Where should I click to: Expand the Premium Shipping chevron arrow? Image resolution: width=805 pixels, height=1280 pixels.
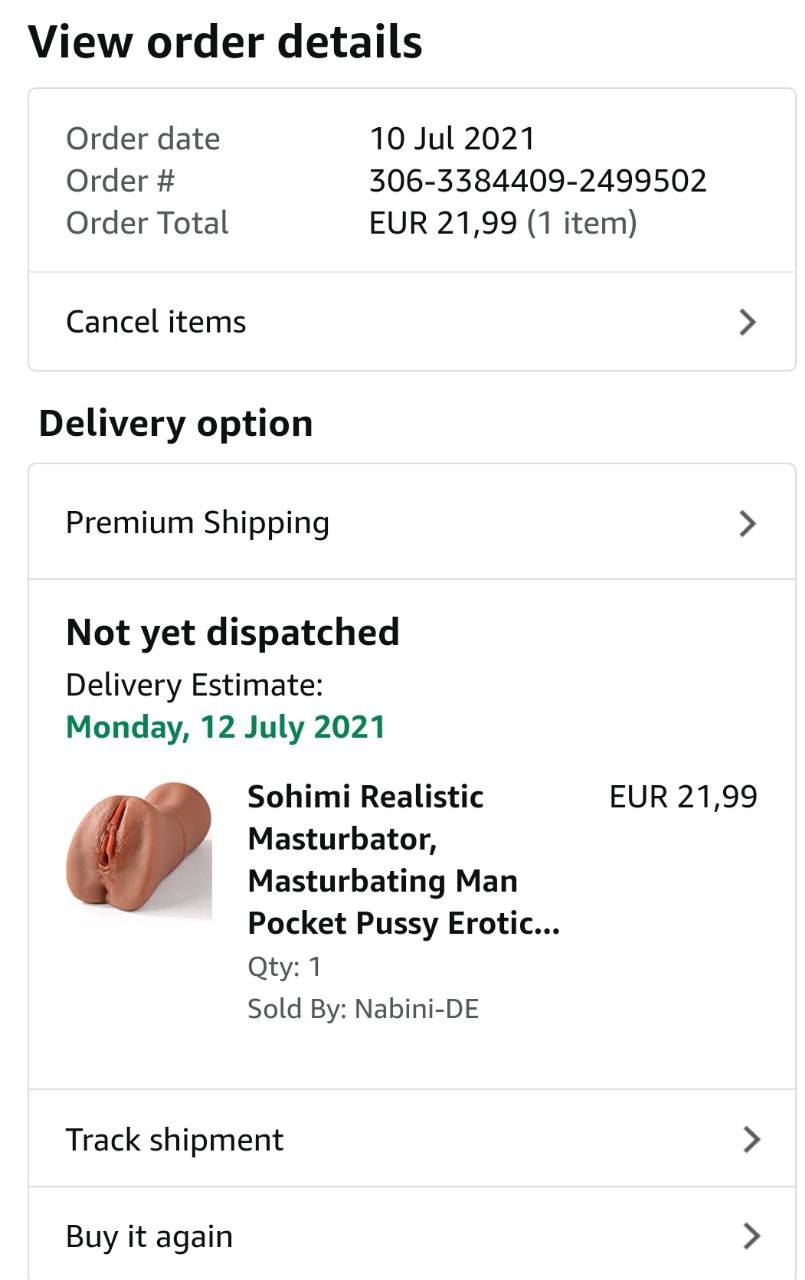[x=747, y=523]
